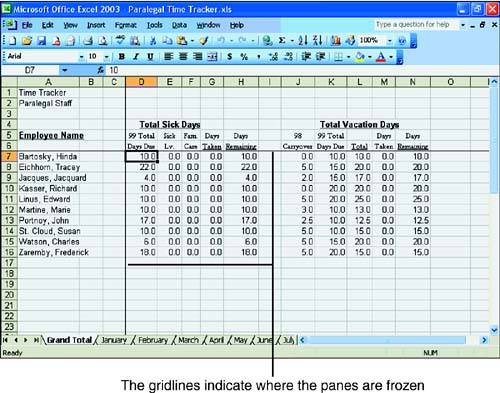The image size is (500, 393).
Task: Click the first-sheet tab scroll button
Action: coord(5,340)
